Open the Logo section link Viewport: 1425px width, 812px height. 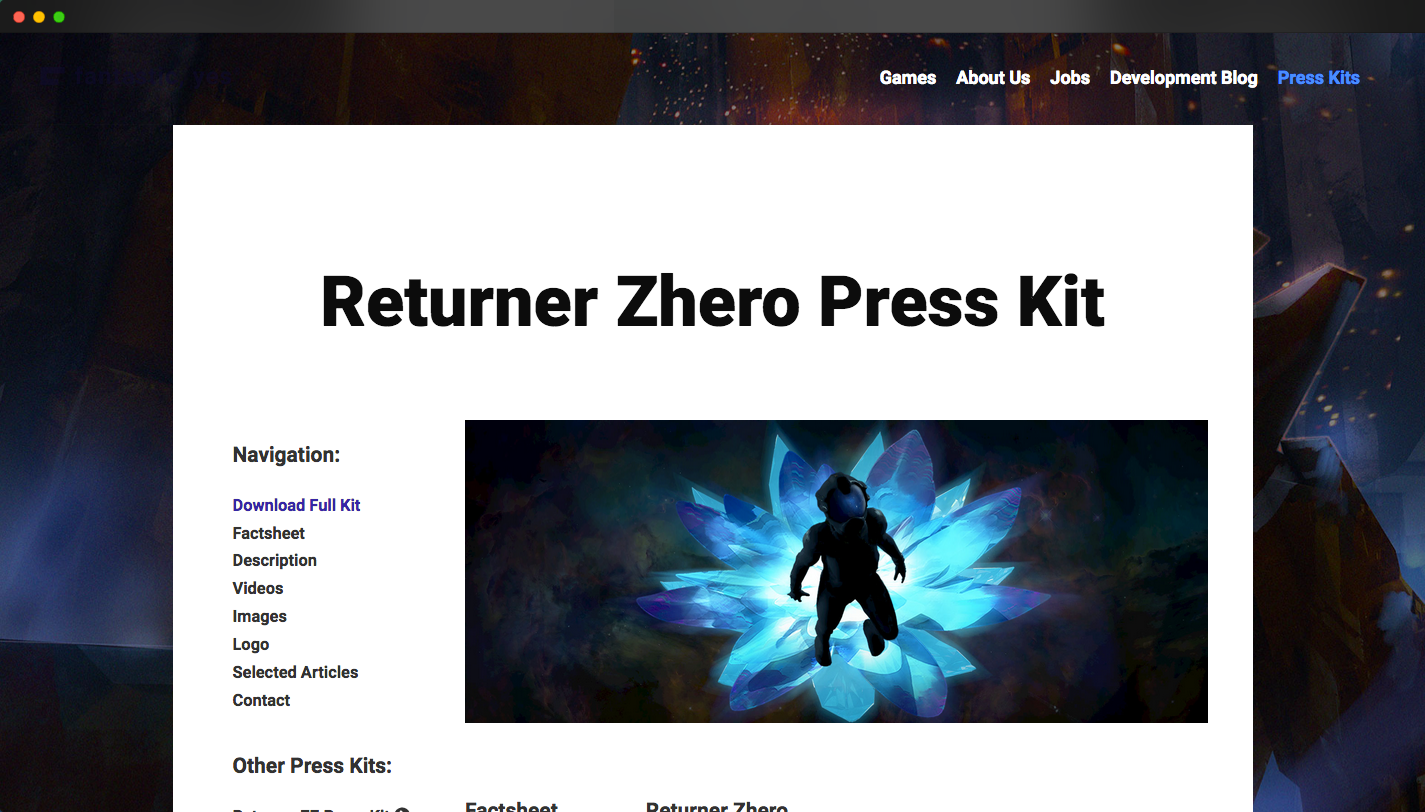point(250,644)
